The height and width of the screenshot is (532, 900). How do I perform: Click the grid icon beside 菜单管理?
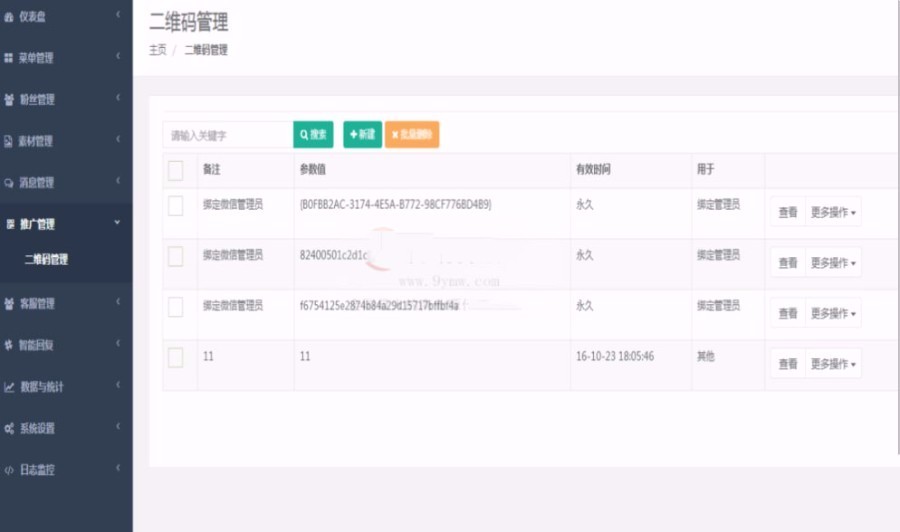click(x=9, y=58)
